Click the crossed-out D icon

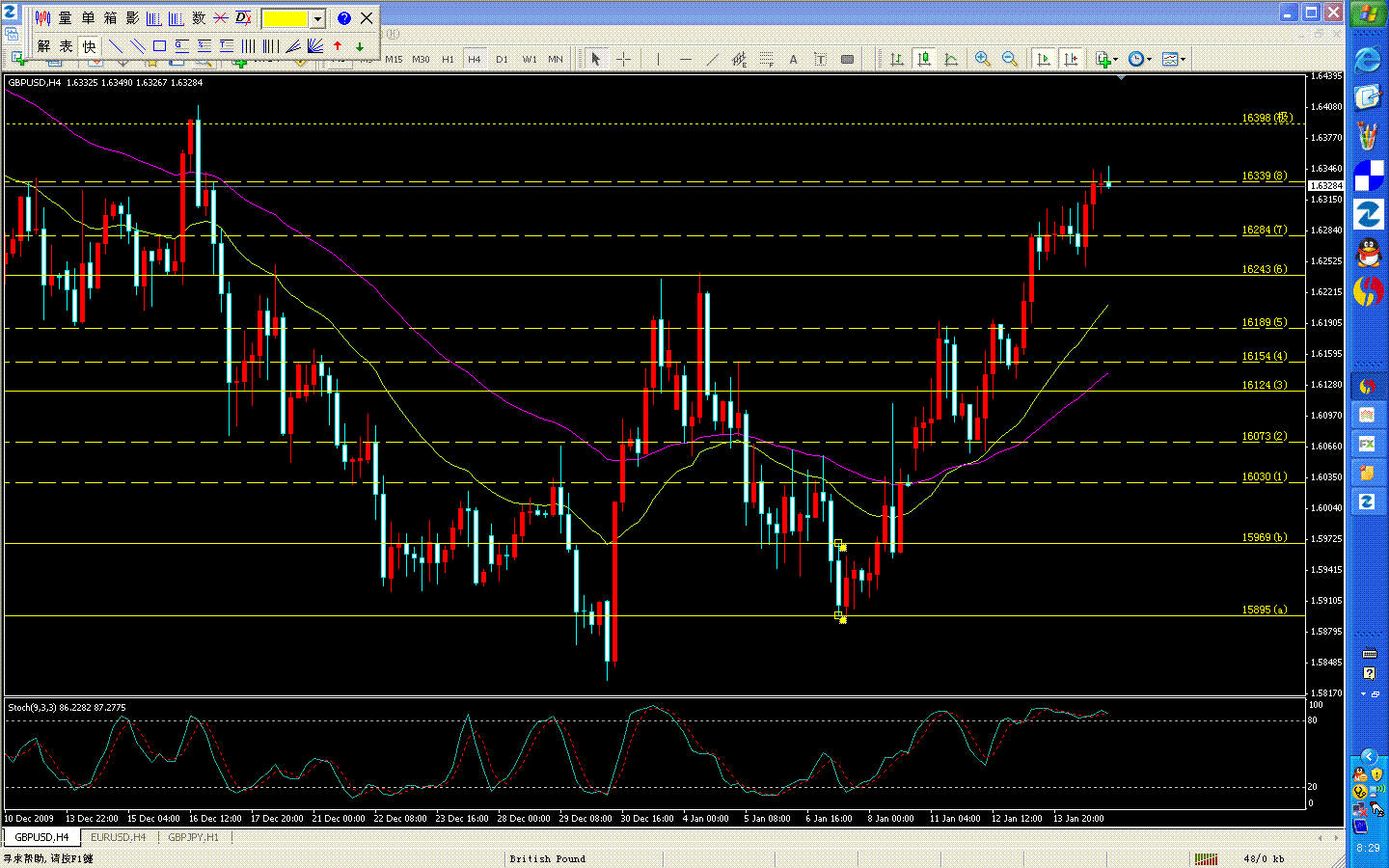[x=243, y=18]
